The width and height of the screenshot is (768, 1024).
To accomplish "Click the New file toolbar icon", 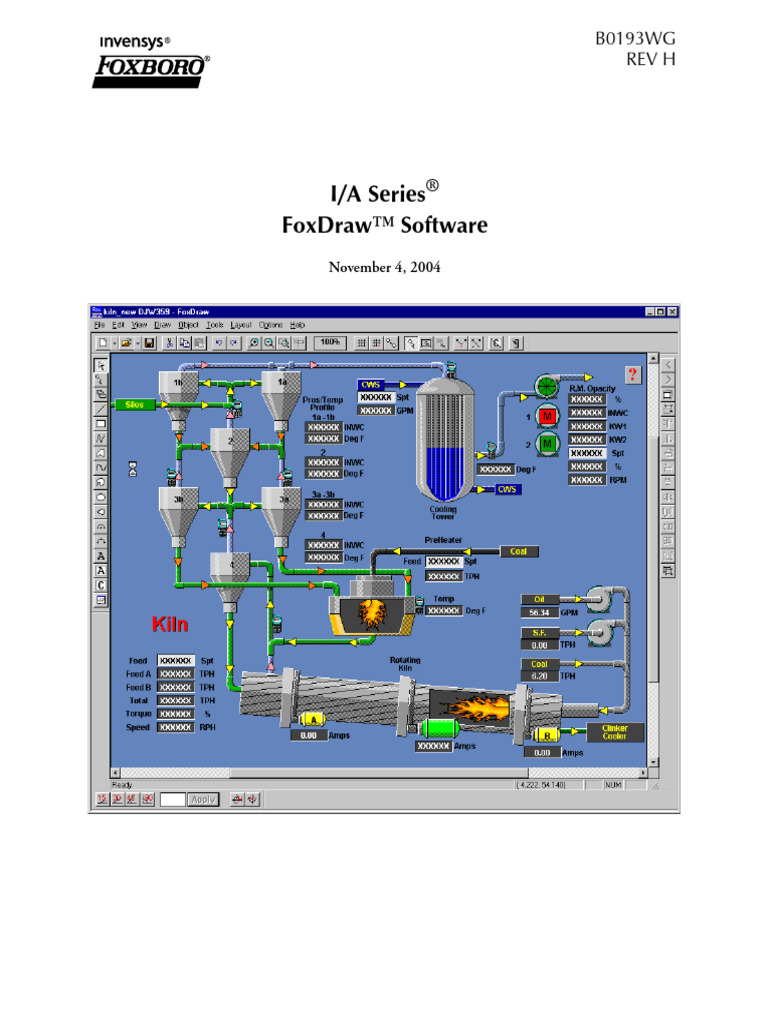I will 103,342.
